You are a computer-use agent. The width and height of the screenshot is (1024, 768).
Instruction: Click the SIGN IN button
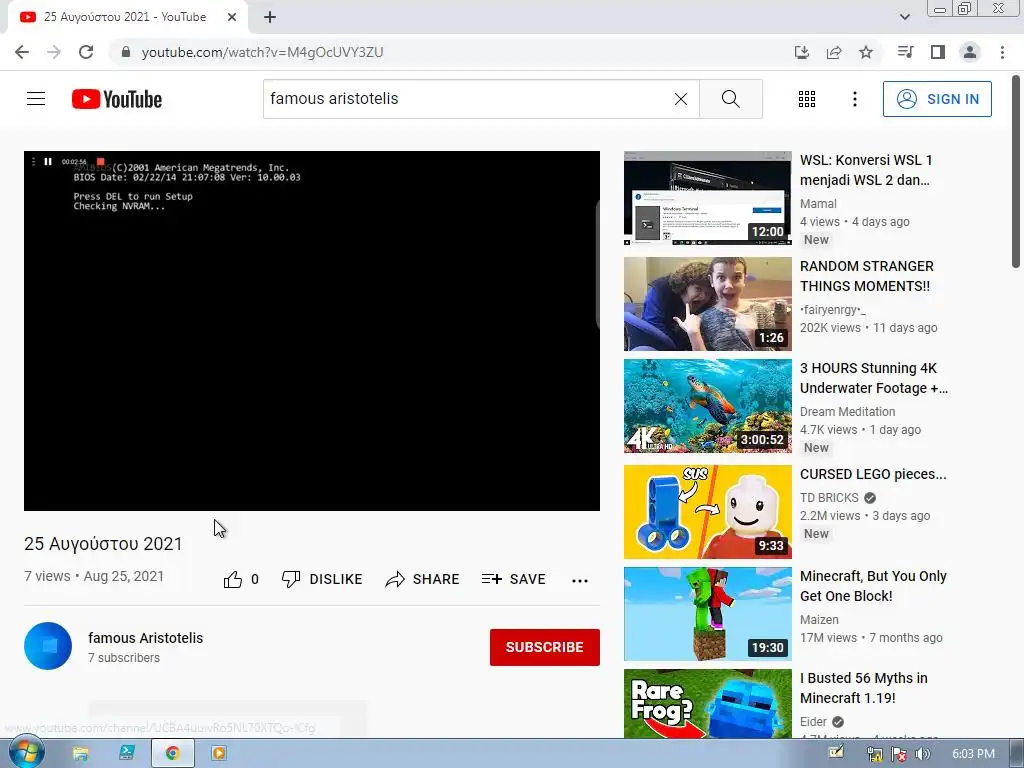(937, 99)
